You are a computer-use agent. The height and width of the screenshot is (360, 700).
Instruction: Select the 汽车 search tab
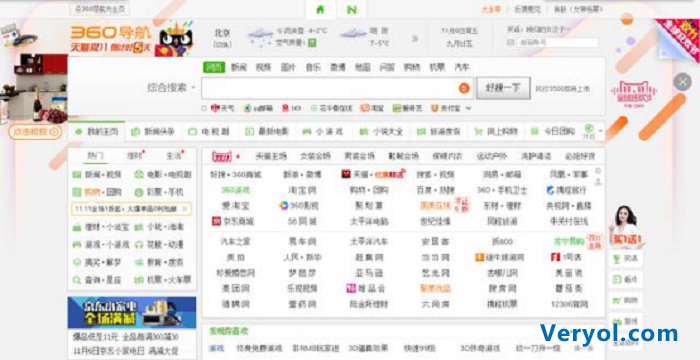(462, 67)
